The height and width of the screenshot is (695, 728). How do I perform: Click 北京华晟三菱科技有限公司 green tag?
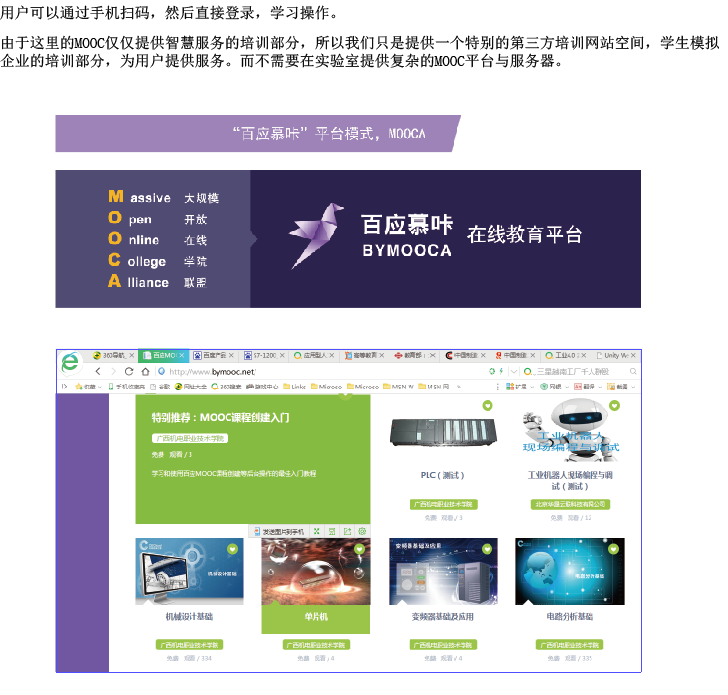coord(569,505)
